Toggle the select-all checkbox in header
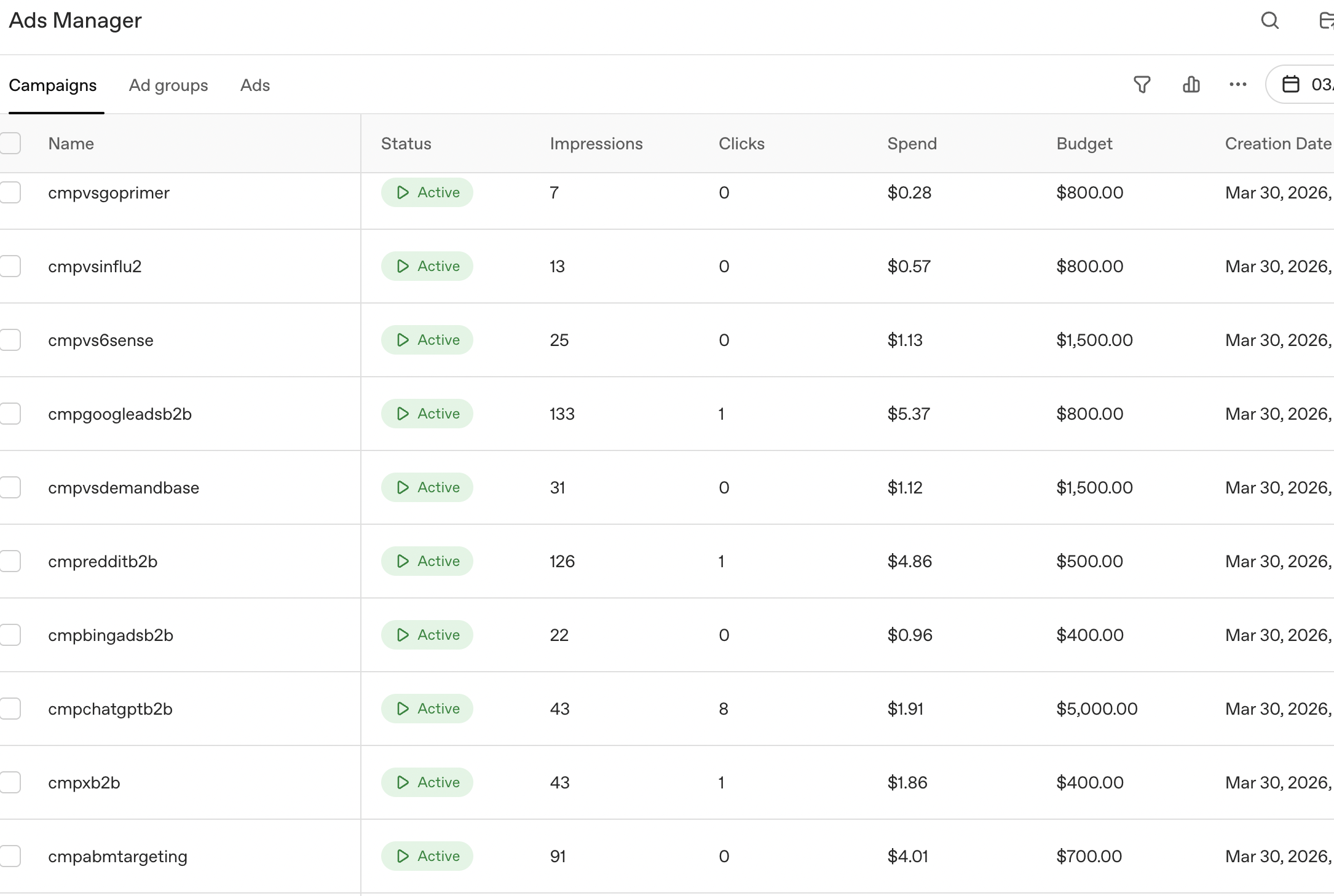This screenshot has width=1334, height=896. 10,143
